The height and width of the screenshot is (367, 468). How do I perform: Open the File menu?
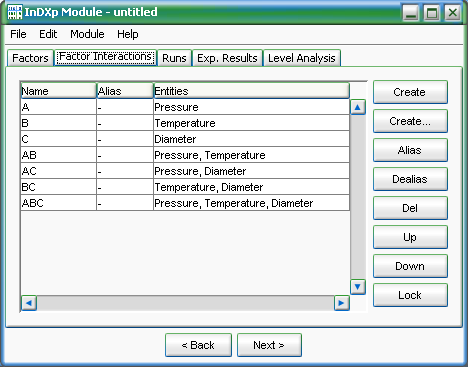(x=18, y=34)
